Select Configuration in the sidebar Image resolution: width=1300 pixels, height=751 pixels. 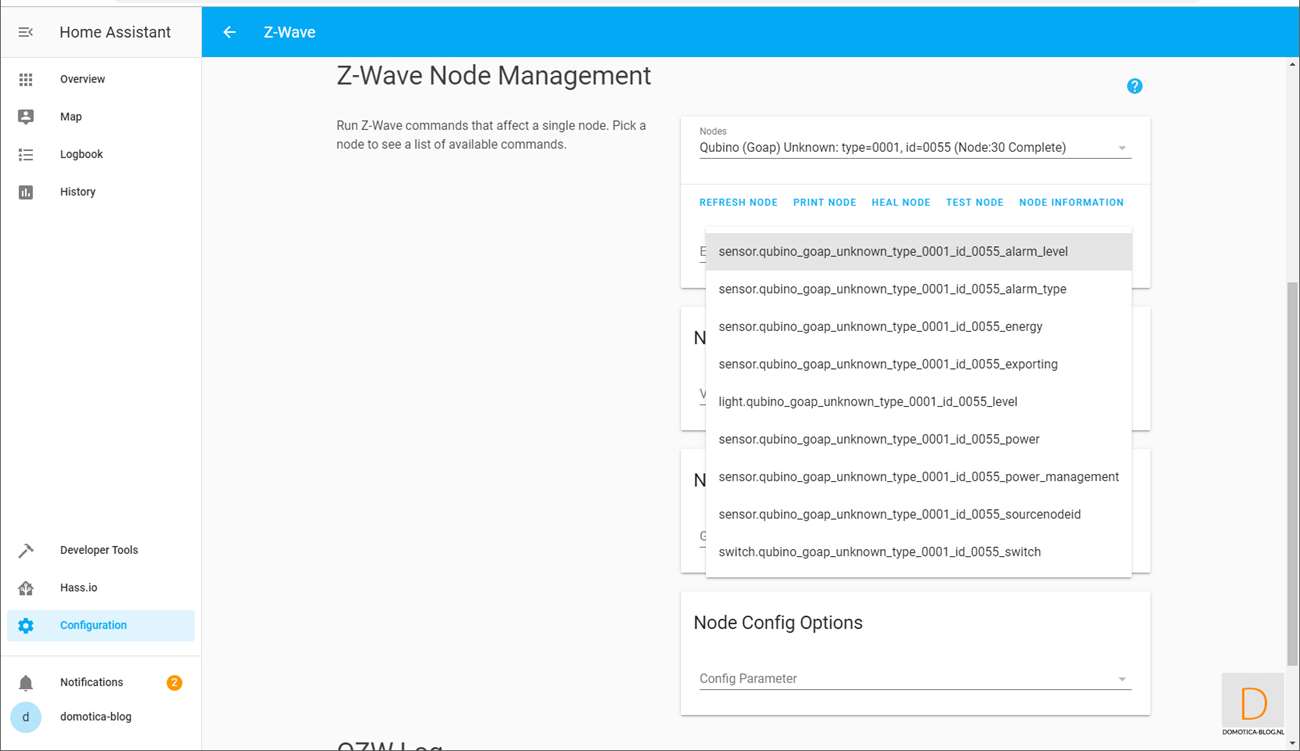pyautogui.click(x=93, y=626)
